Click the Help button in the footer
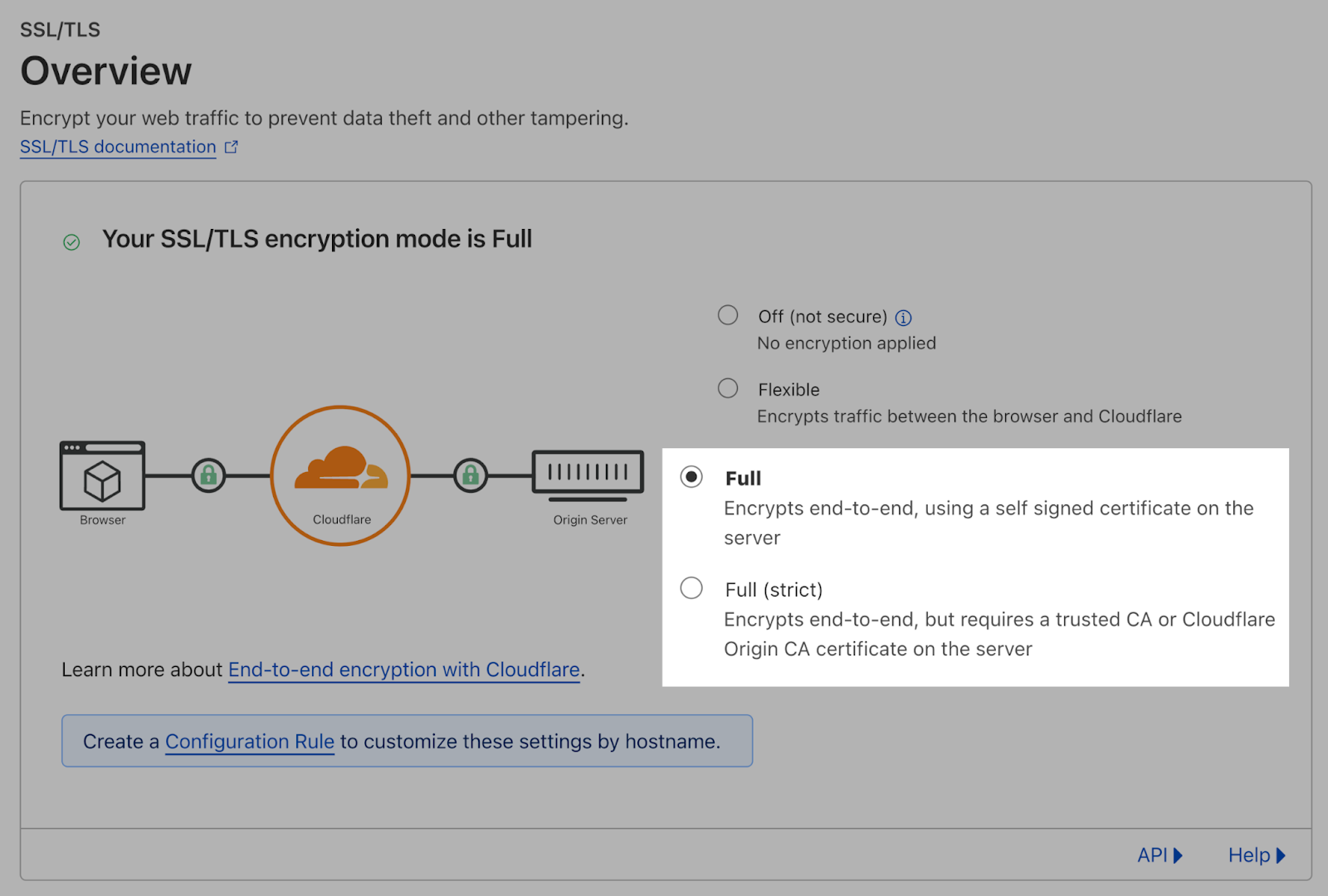 [x=1249, y=855]
